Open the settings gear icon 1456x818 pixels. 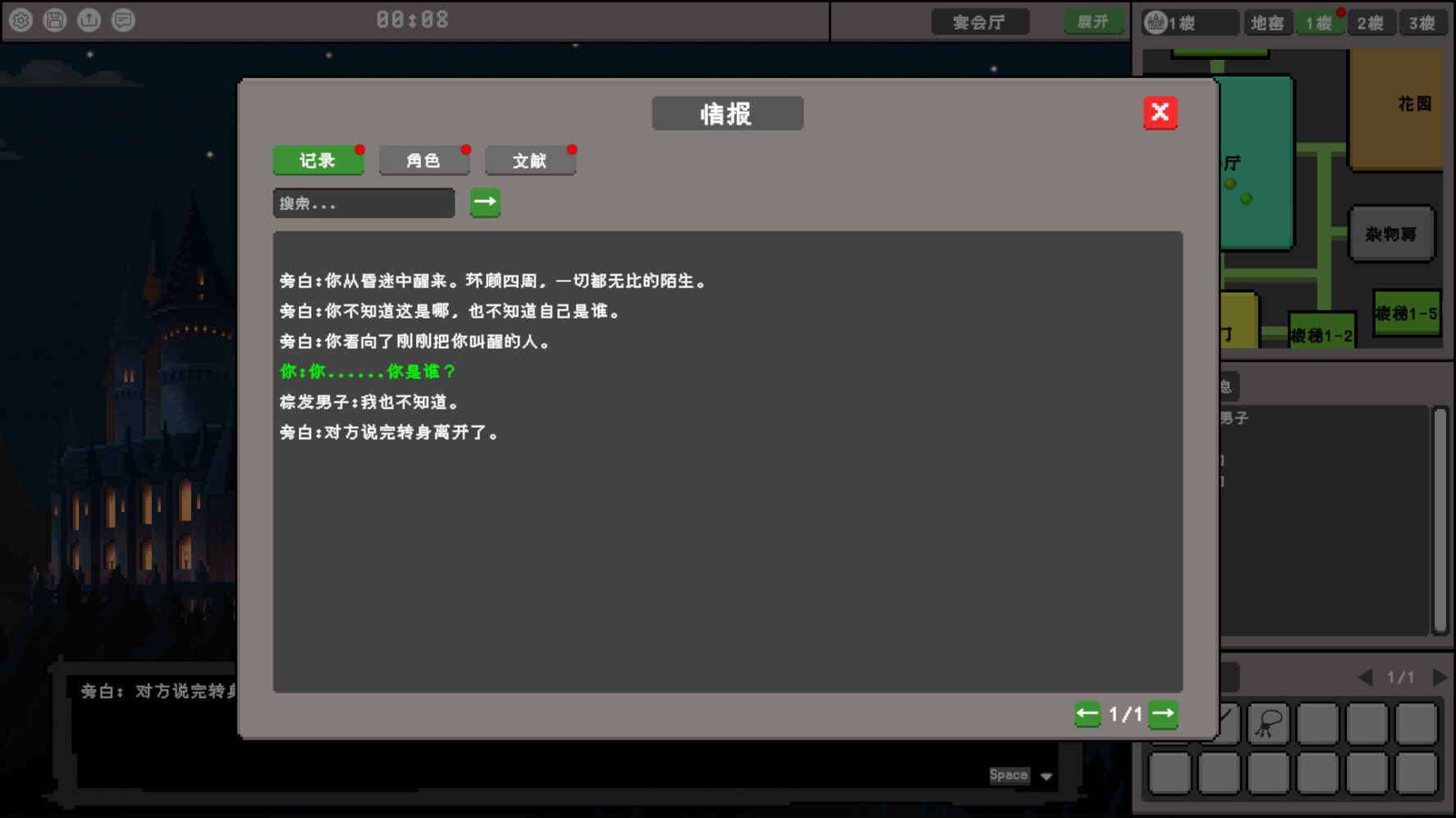tap(20, 20)
